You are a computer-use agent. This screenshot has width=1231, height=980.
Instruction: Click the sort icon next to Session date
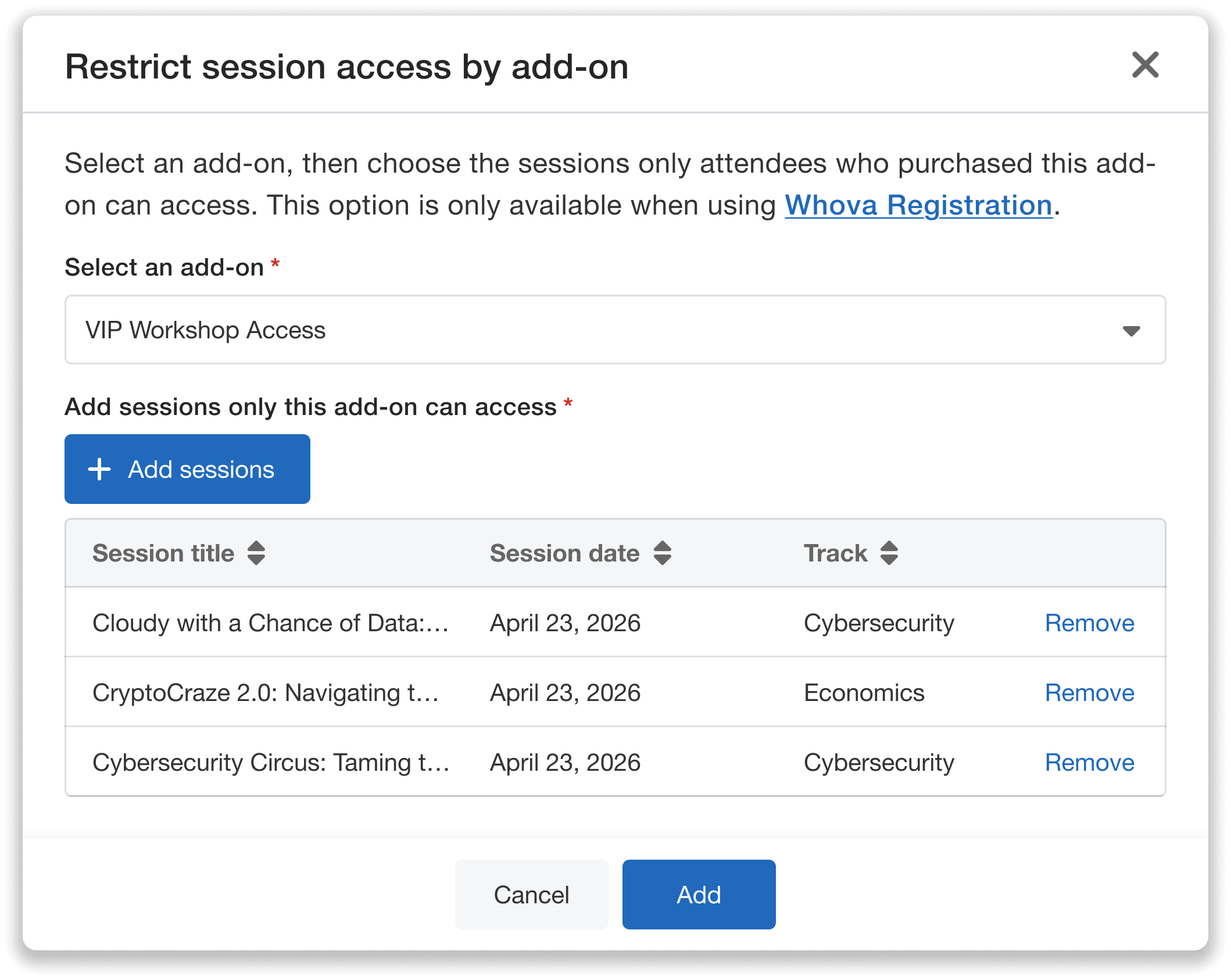[663, 553]
